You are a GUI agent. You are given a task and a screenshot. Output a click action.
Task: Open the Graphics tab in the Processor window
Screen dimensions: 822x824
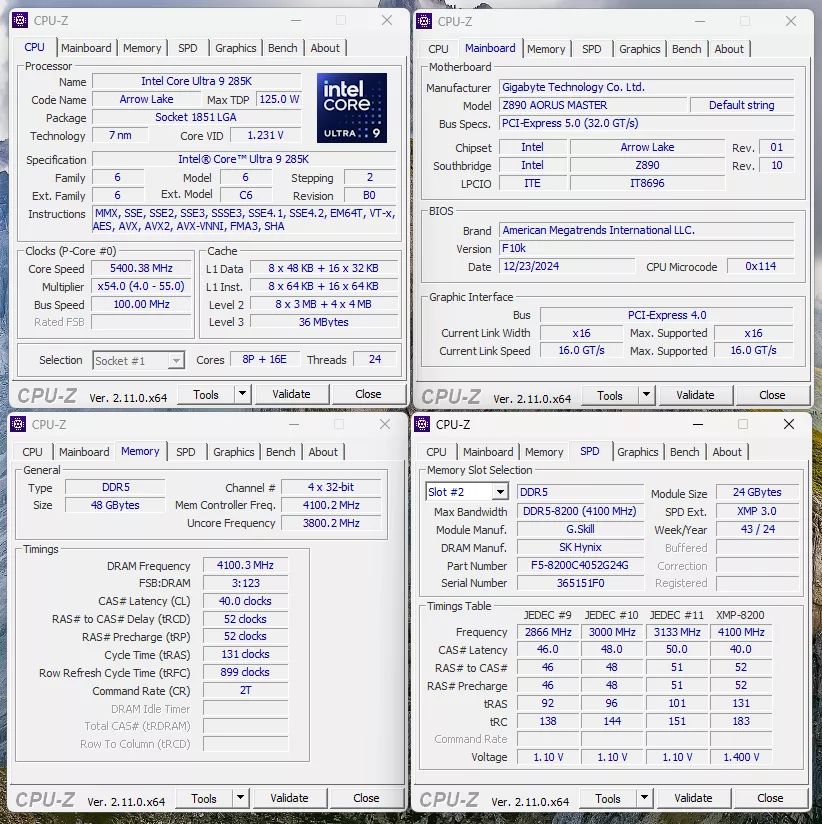click(235, 48)
